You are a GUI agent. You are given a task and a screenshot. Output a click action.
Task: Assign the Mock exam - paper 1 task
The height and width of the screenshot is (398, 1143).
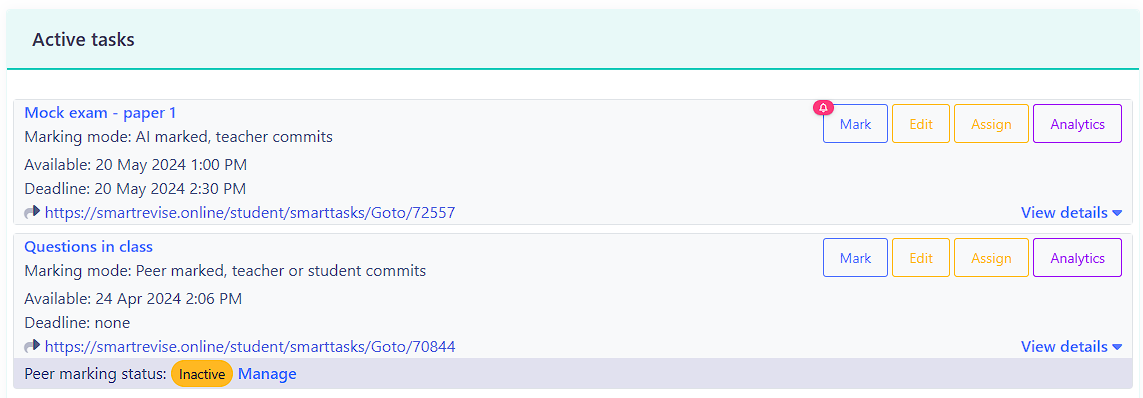point(991,124)
